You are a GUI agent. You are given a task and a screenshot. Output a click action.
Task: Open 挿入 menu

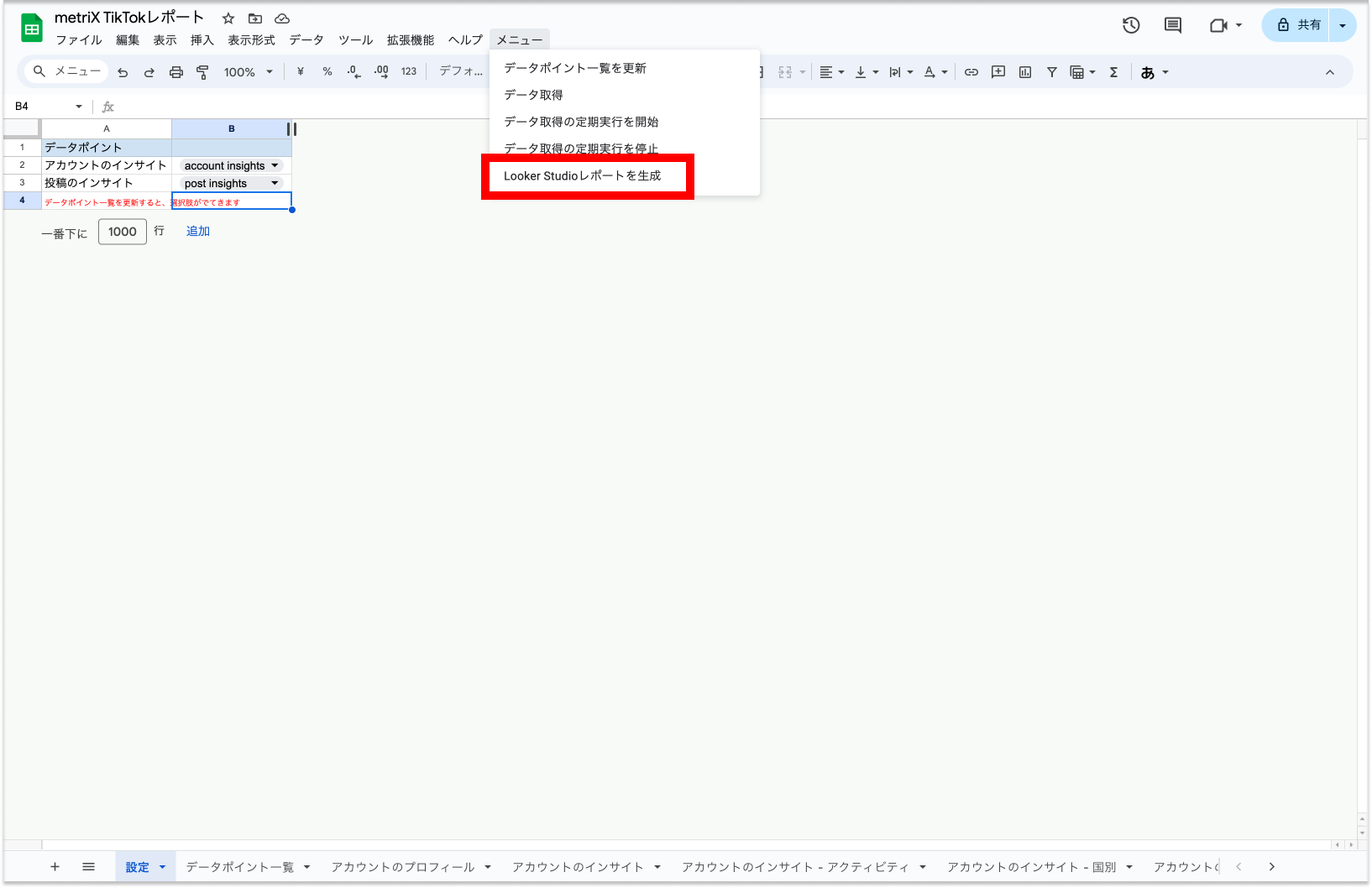202,40
